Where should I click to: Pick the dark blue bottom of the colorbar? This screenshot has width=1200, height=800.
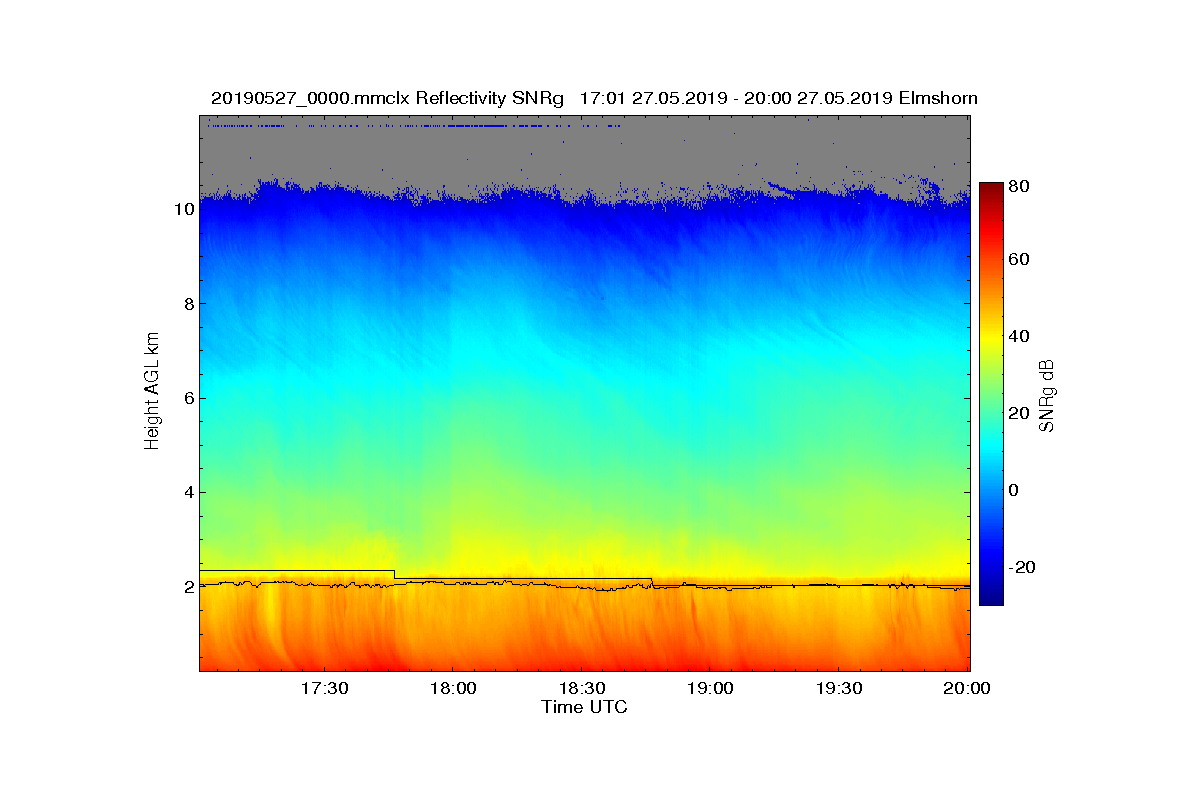pyautogui.click(x=991, y=597)
